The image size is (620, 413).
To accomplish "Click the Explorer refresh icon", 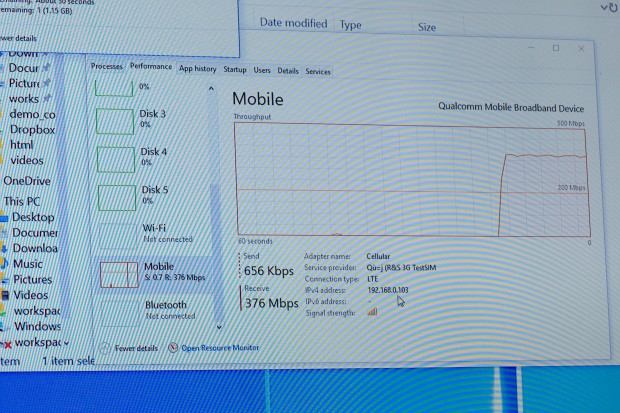I will tap(613, 8).
